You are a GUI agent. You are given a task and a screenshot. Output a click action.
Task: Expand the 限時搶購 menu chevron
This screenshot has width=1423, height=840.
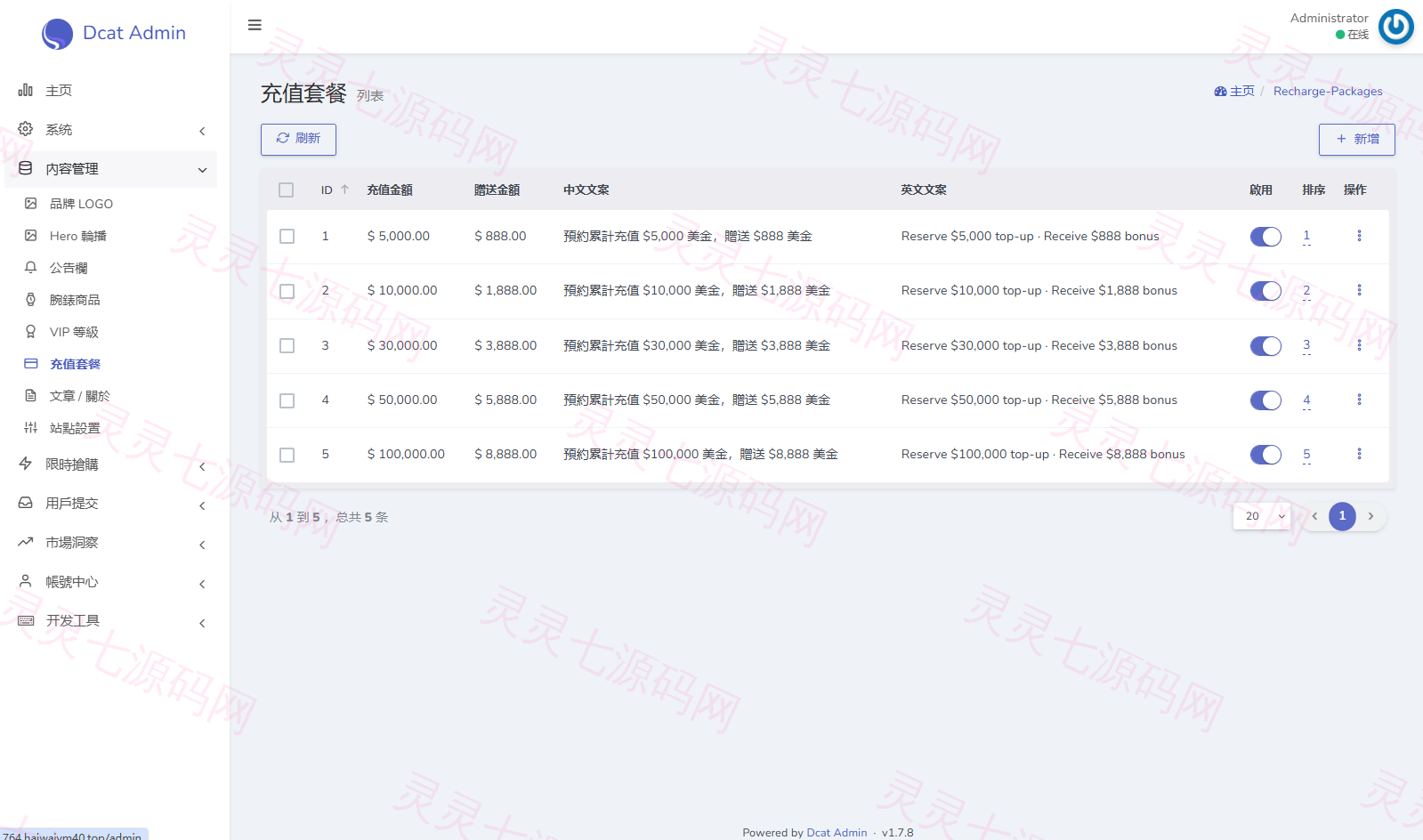click(202, 466)
